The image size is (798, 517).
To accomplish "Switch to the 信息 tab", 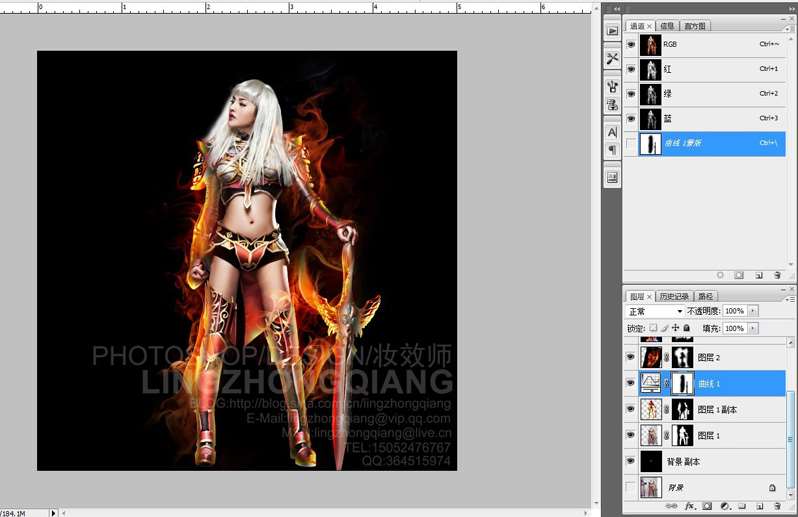I will pos(667,26).
